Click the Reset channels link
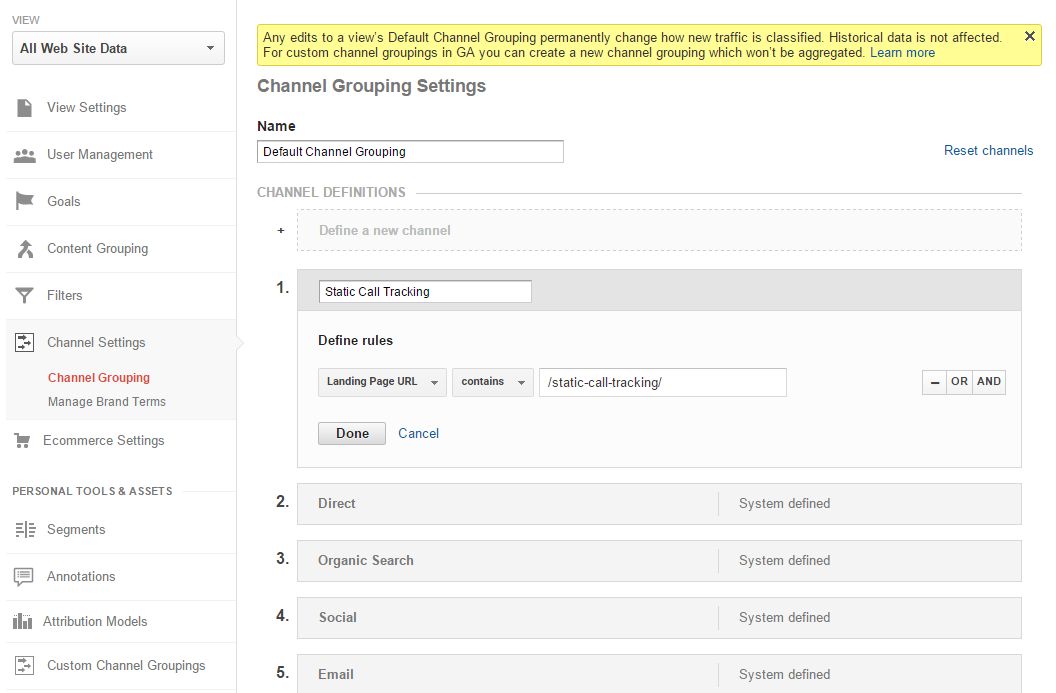The width and height of the screenshot is (1056, 693). 988,151
